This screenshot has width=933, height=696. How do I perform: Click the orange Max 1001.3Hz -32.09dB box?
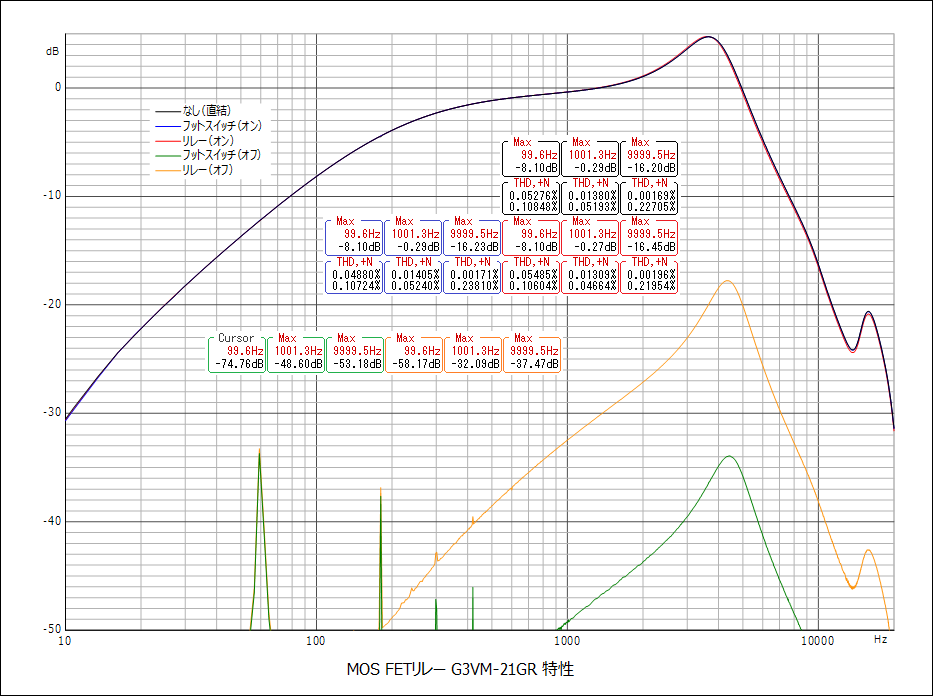coord(472,352)
